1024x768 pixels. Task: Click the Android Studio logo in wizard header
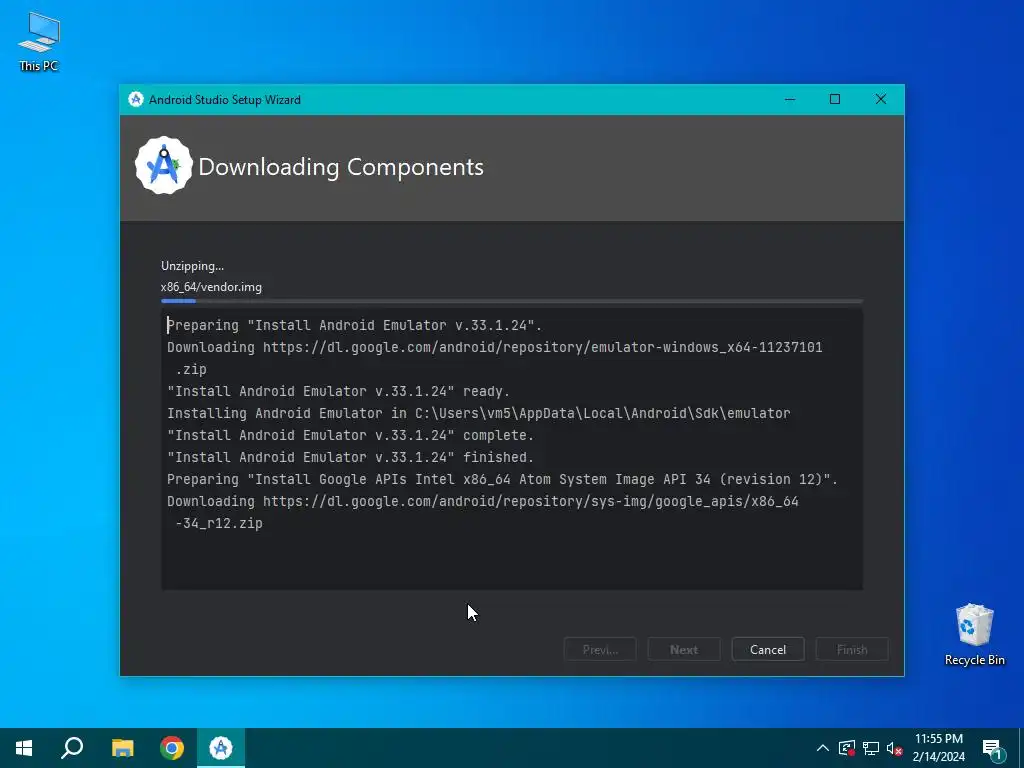pos(163,166)
